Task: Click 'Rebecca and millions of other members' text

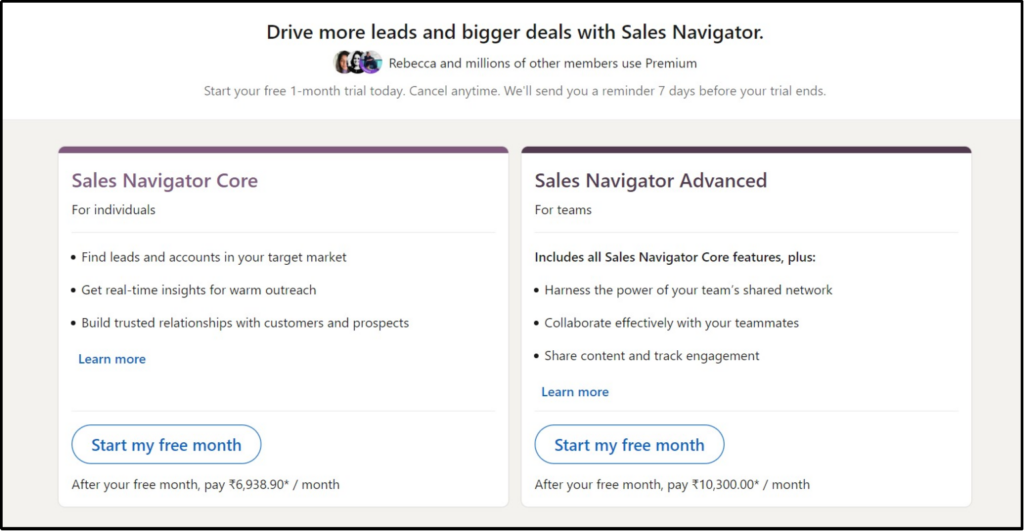Action: [542, 63]
